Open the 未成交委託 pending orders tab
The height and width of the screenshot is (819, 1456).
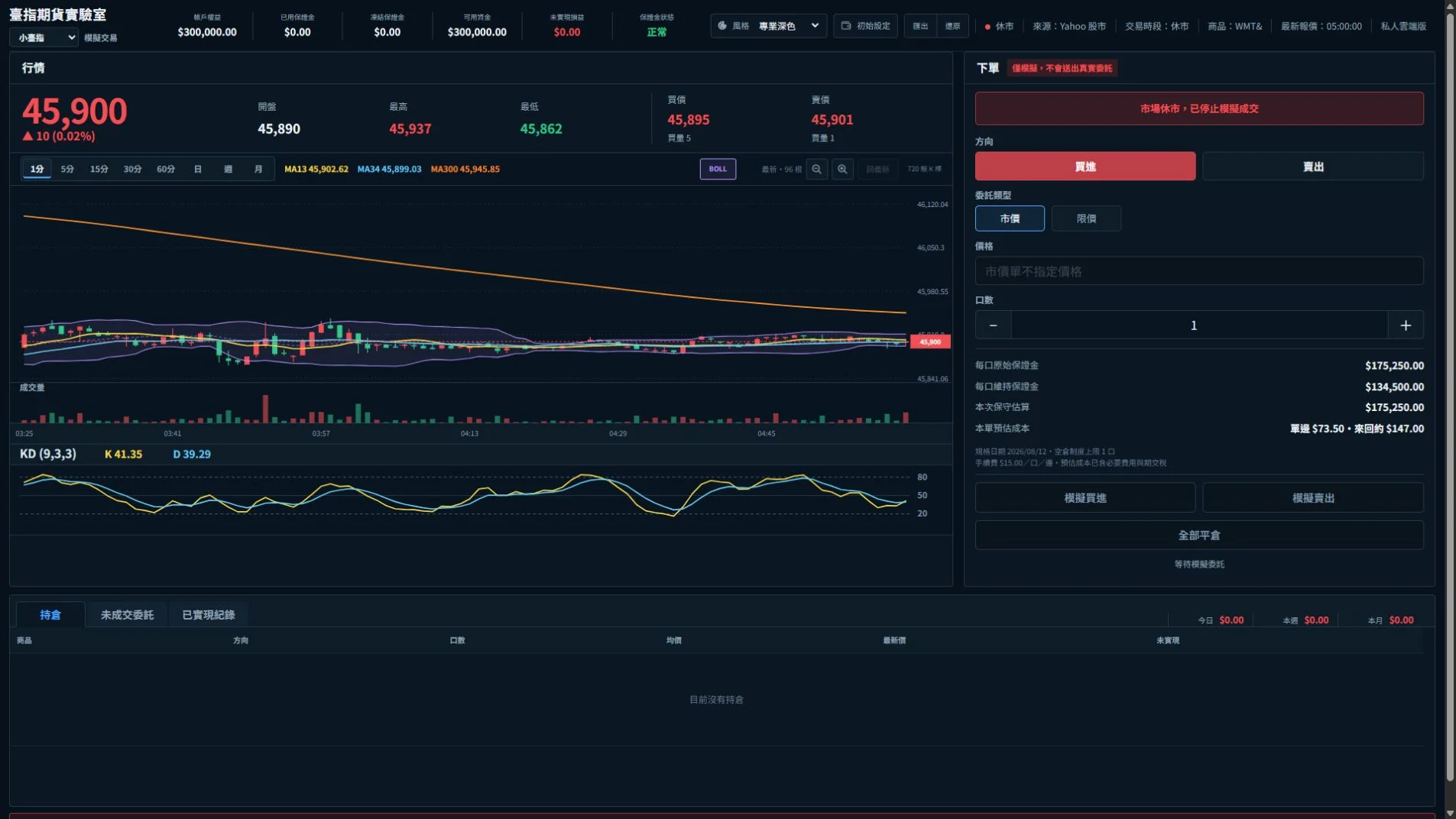click(127, 615)
